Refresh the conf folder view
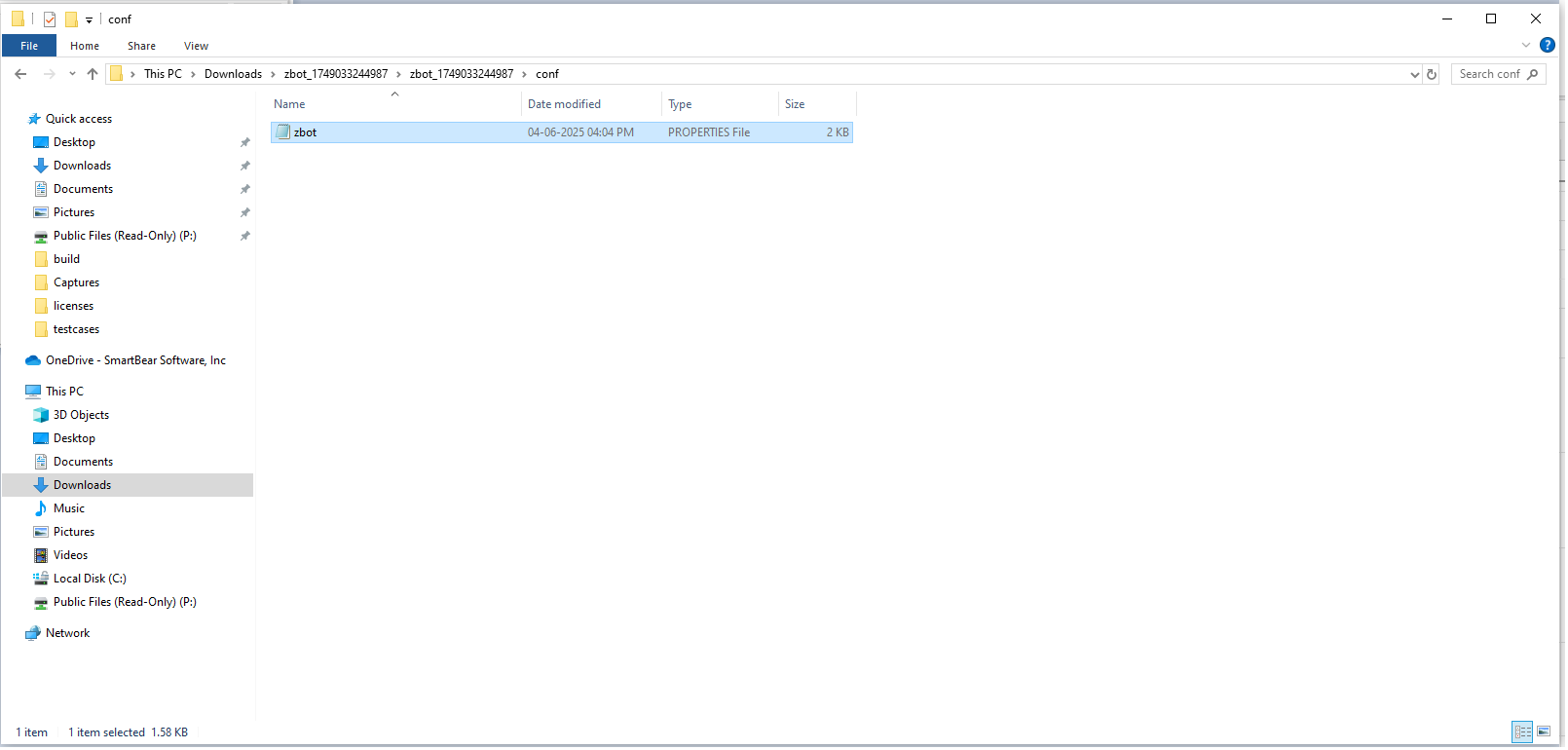Screen dimensions: 1568x750 click(x=1432, y=74)
